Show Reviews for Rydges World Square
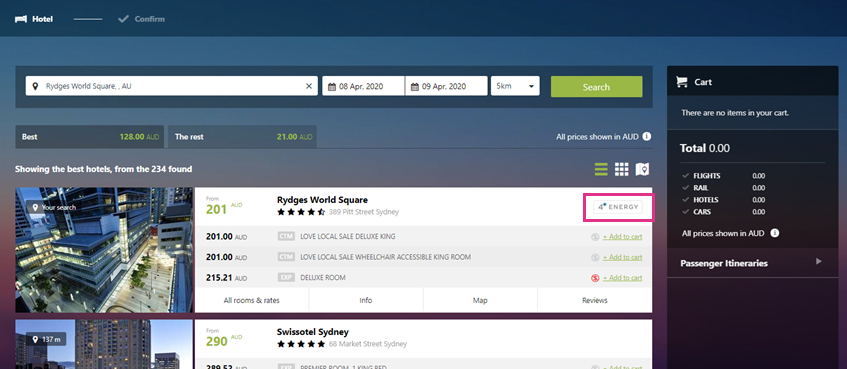The height and width of the screenshot is (369, 847). click(595, 300)
